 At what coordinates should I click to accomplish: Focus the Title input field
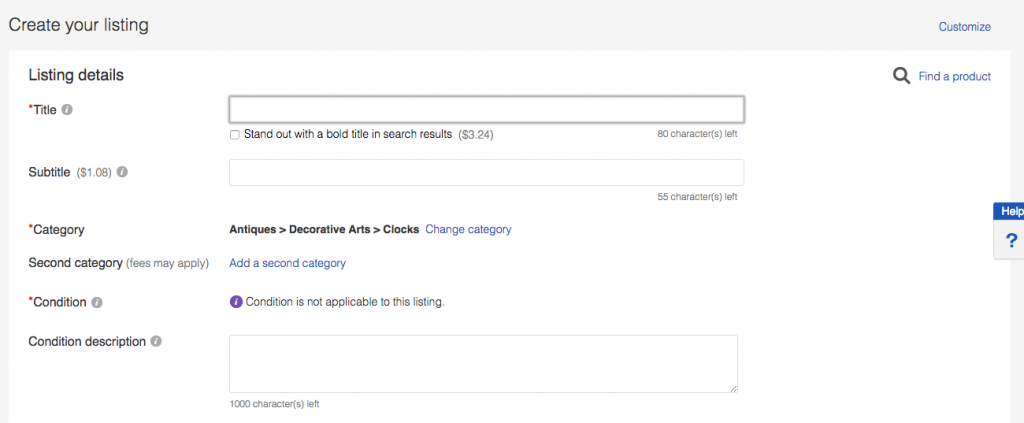(486, 109)
